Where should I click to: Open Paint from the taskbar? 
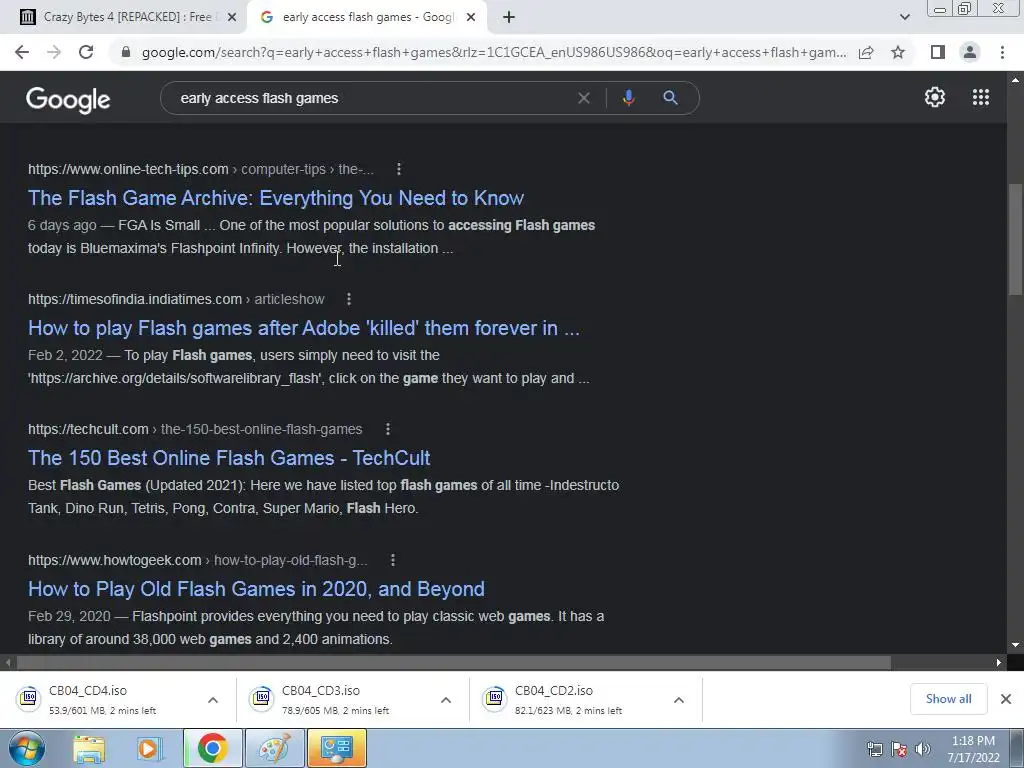(x=274, y=748)
